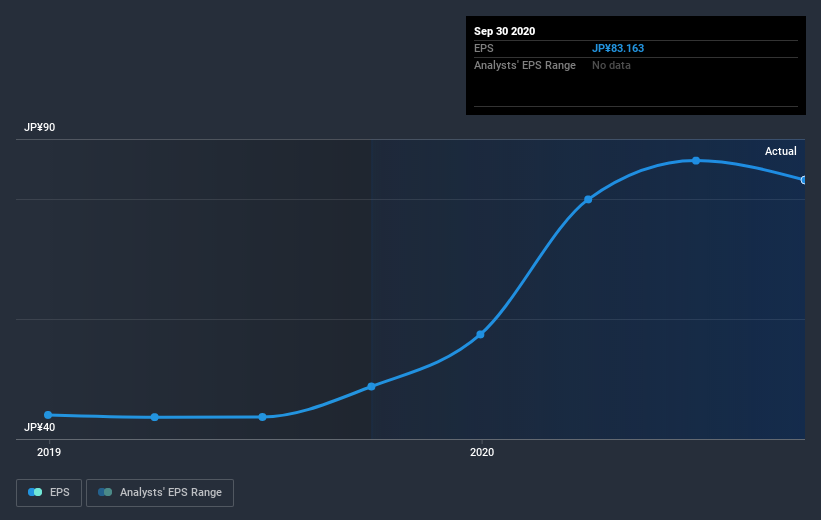Screen dimensions: 821x520
Task: Toggle the Analysts' EPS Range legend
Action: [x=160, y=493]
